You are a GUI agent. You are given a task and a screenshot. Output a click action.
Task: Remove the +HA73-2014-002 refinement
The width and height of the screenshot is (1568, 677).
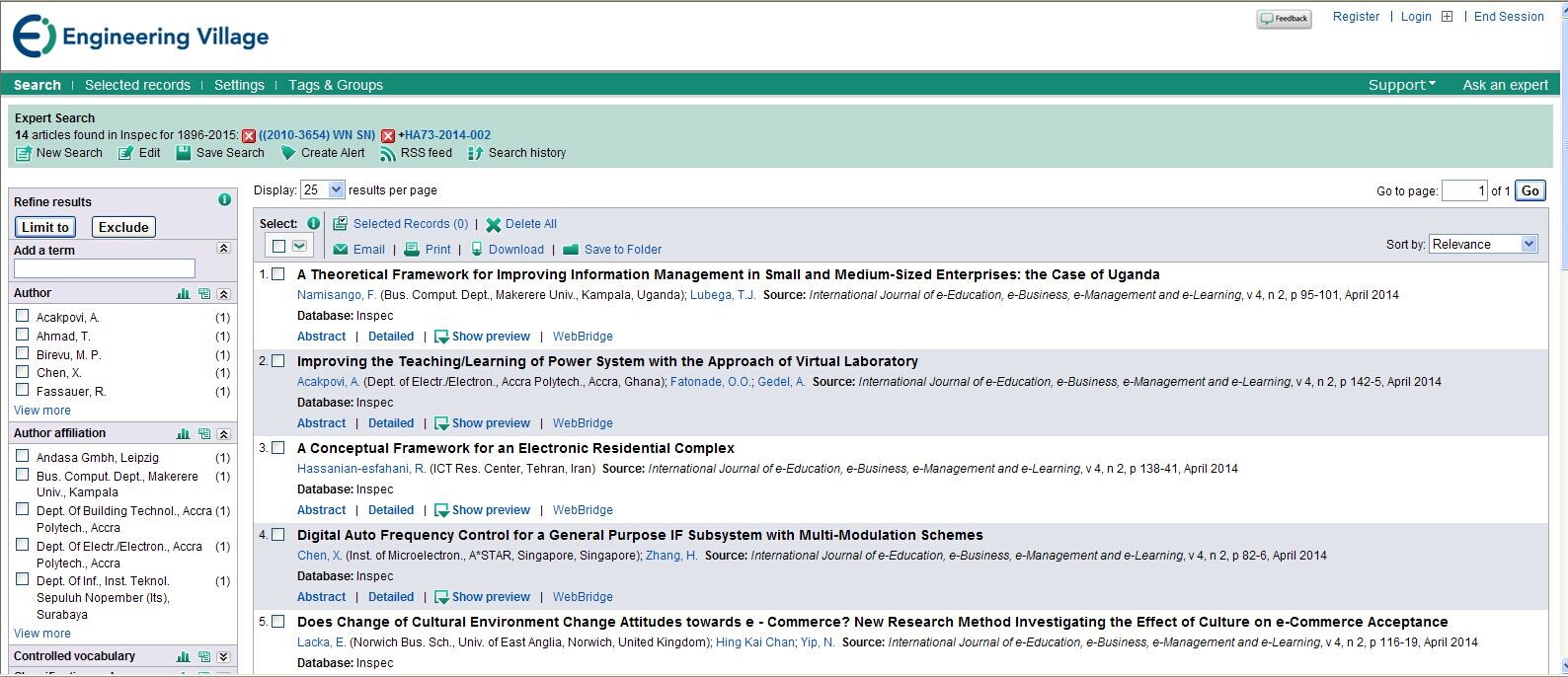(x=388, y=136)
